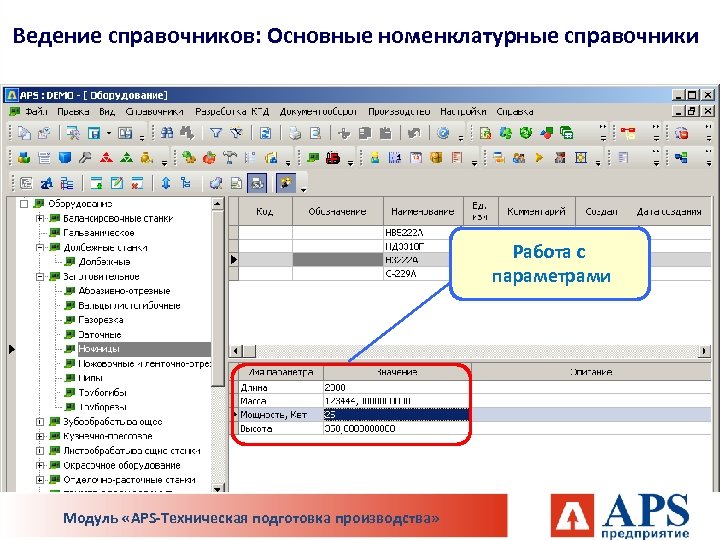Open the Файл menu

click(x=36, y=112)
